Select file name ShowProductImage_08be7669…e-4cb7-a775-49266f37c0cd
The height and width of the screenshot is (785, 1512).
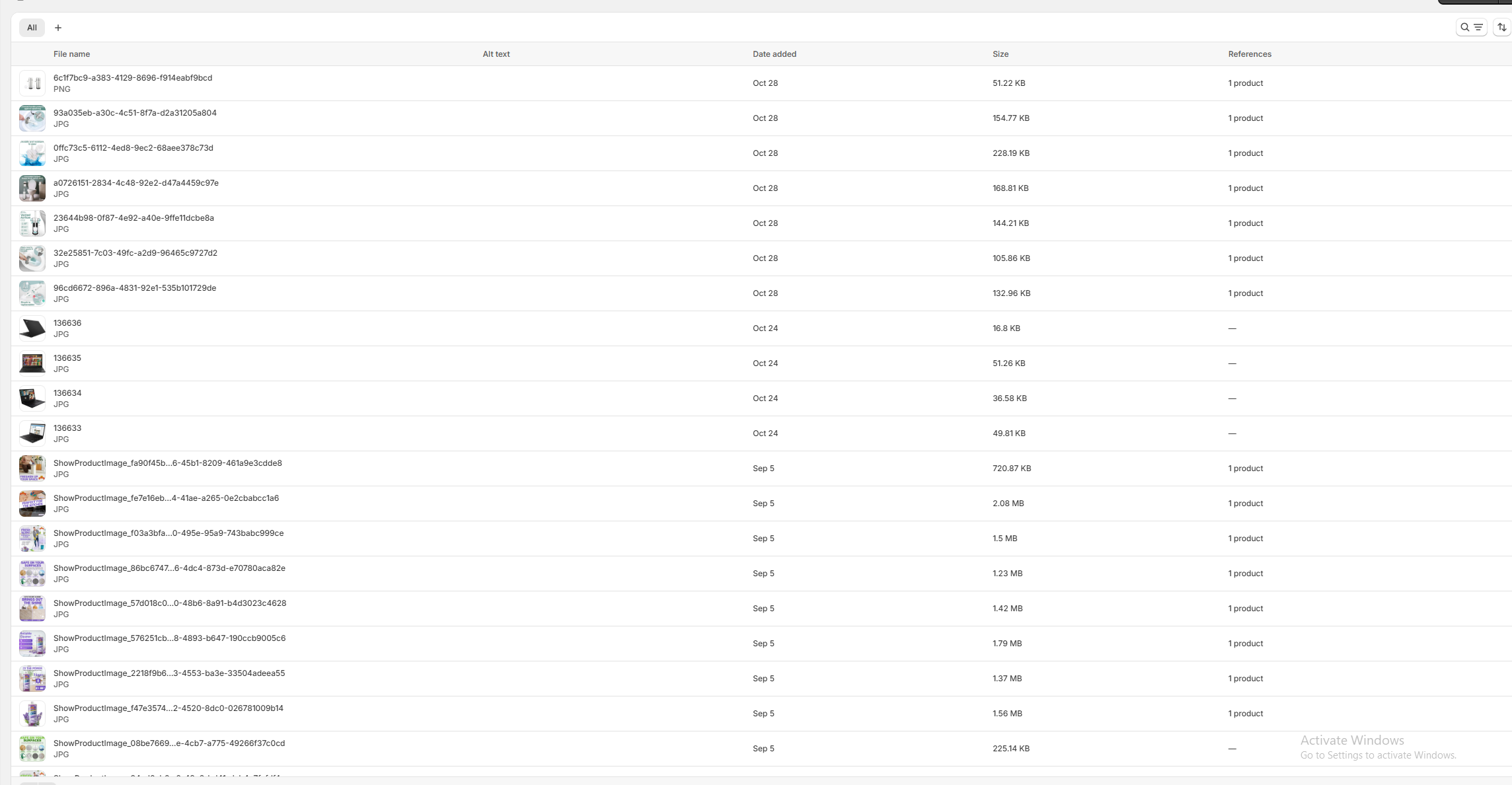pos(169,743)
